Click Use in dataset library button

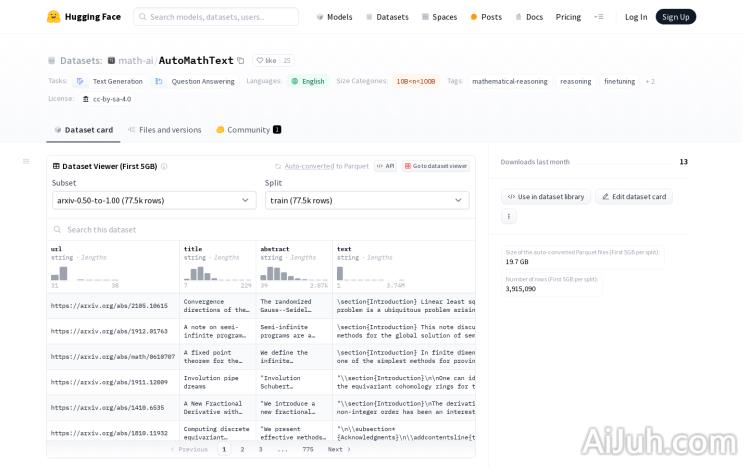tap(545, 197)
